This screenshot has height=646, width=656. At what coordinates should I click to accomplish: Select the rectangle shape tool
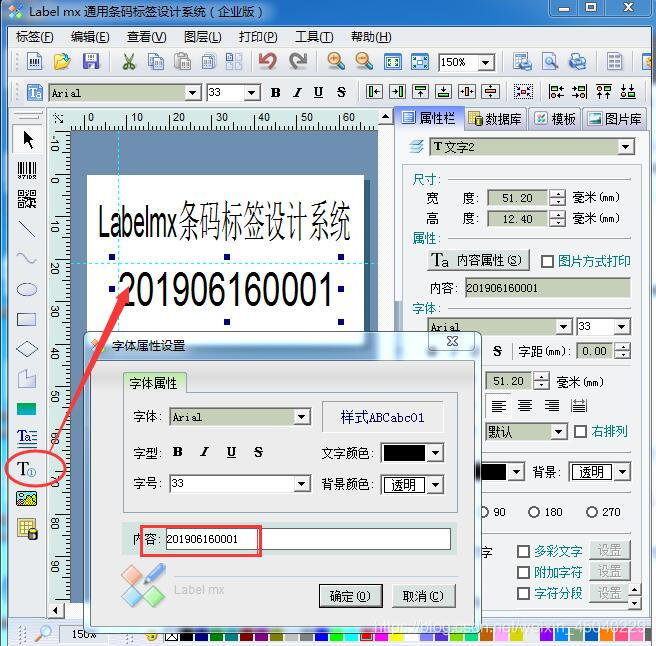[x=27, y=320]
